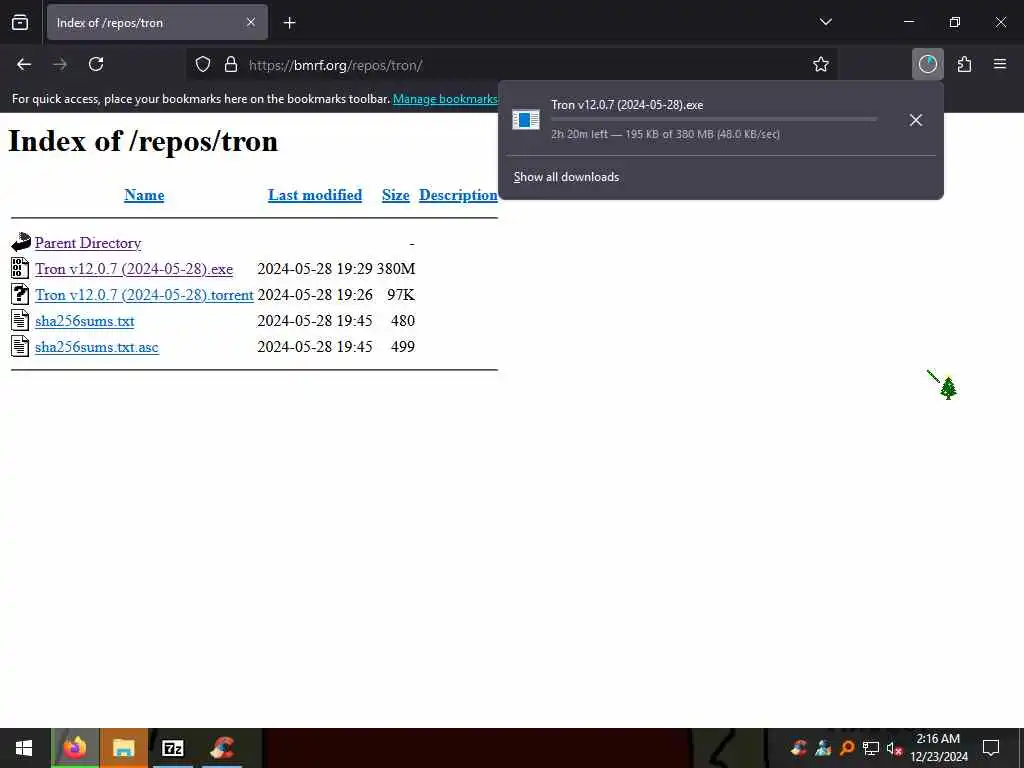Click the CCleaner taskbar icon
The height and width of the screenshot is (768, 1024).
(222, 748)
